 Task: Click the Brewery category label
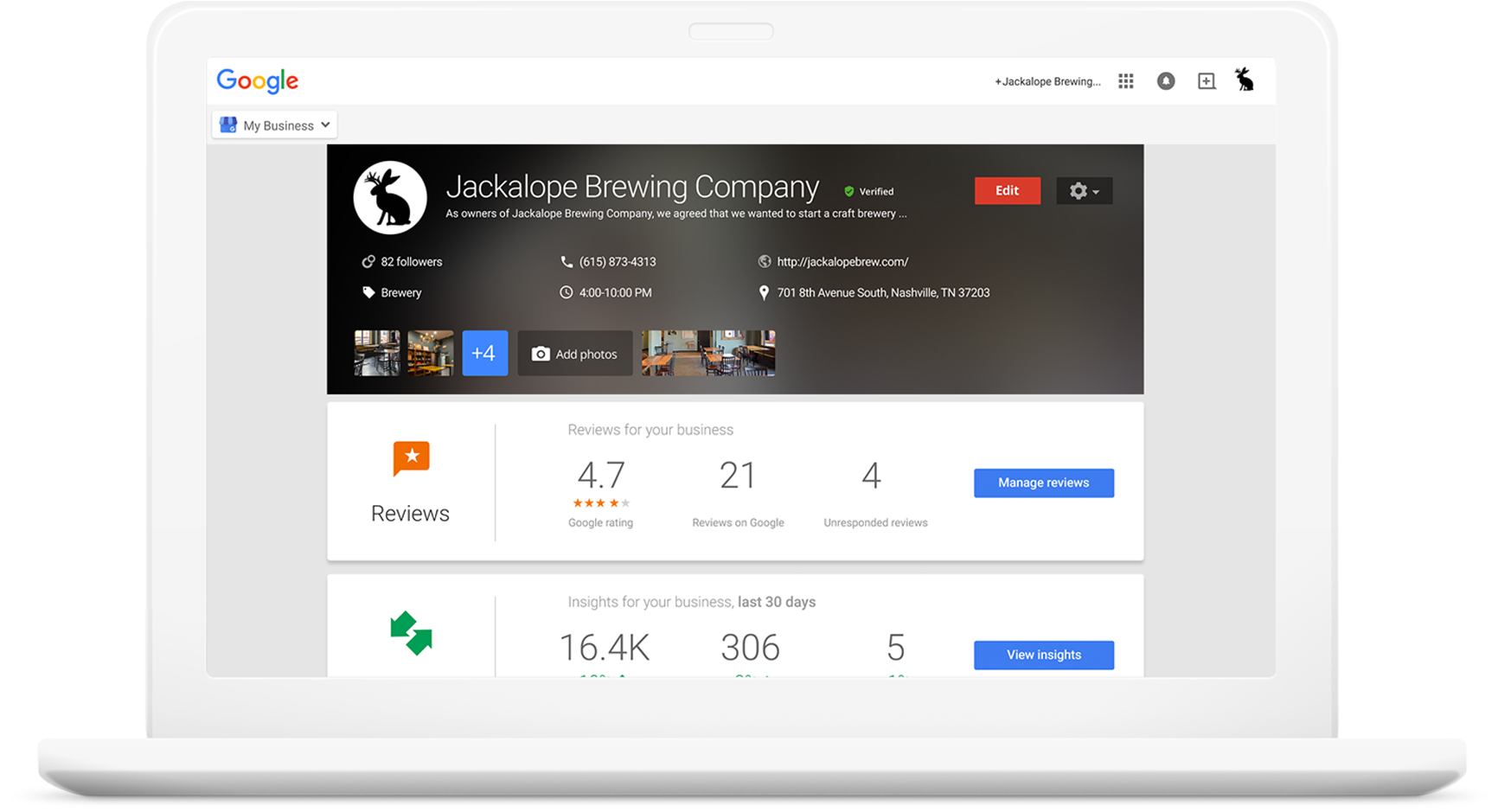(401, 293)
